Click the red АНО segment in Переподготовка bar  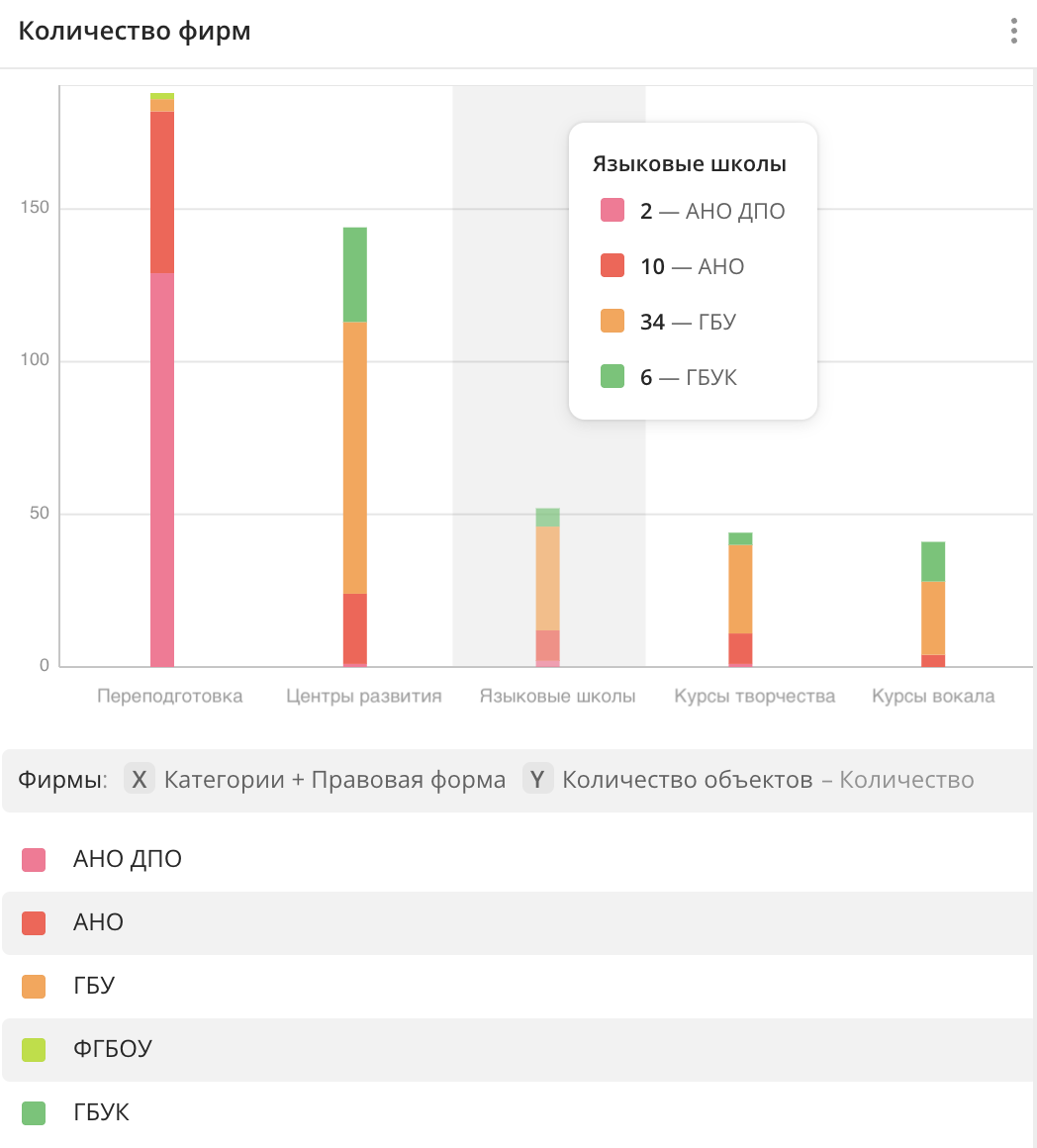point(162,192)
